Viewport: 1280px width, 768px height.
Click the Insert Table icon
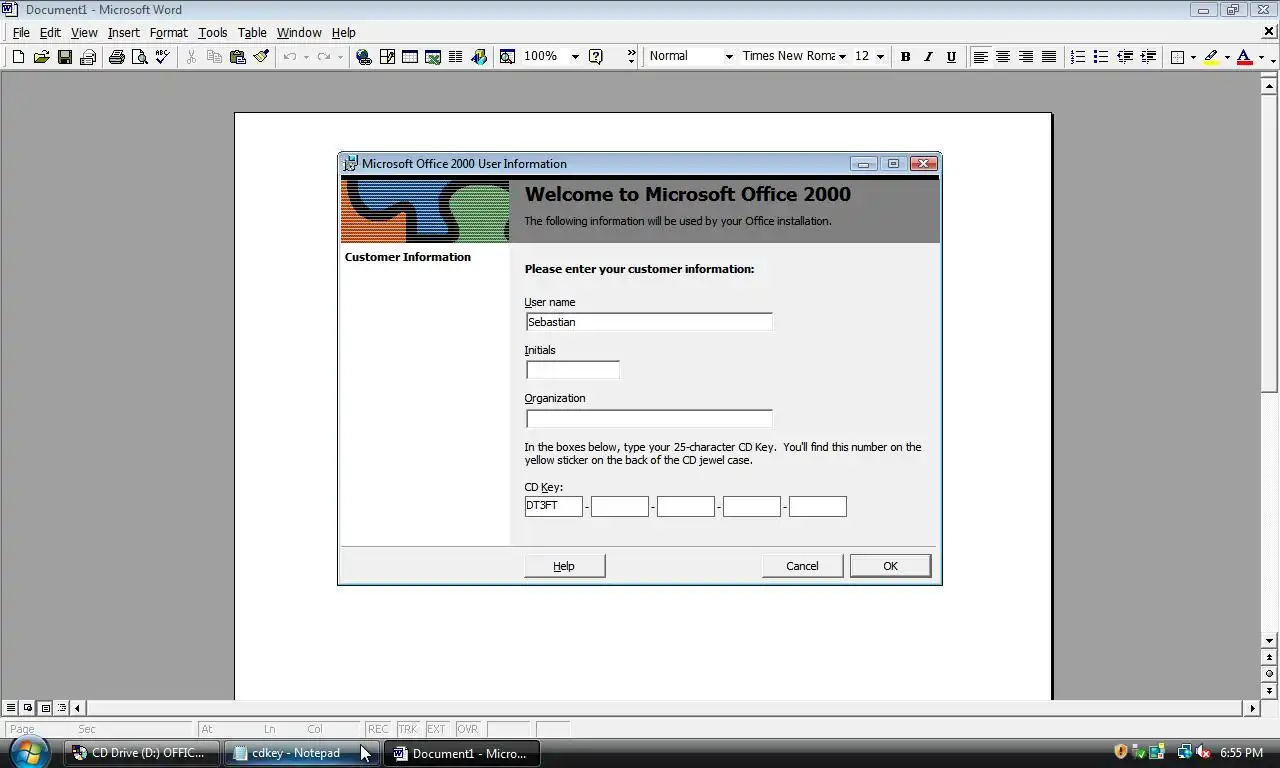pos(410,57)
